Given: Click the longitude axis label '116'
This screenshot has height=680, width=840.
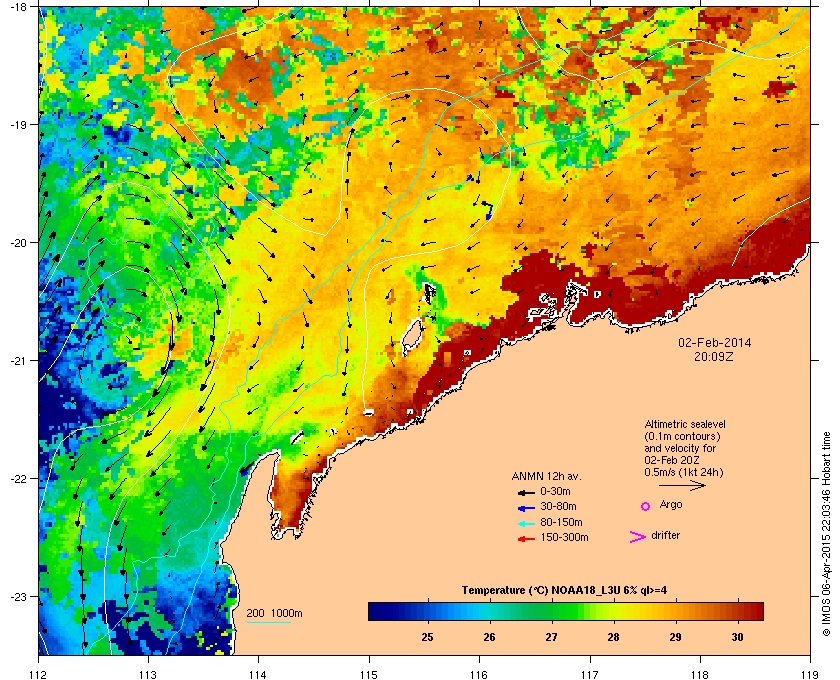Looking at the screenshot, I should [479, 675].
